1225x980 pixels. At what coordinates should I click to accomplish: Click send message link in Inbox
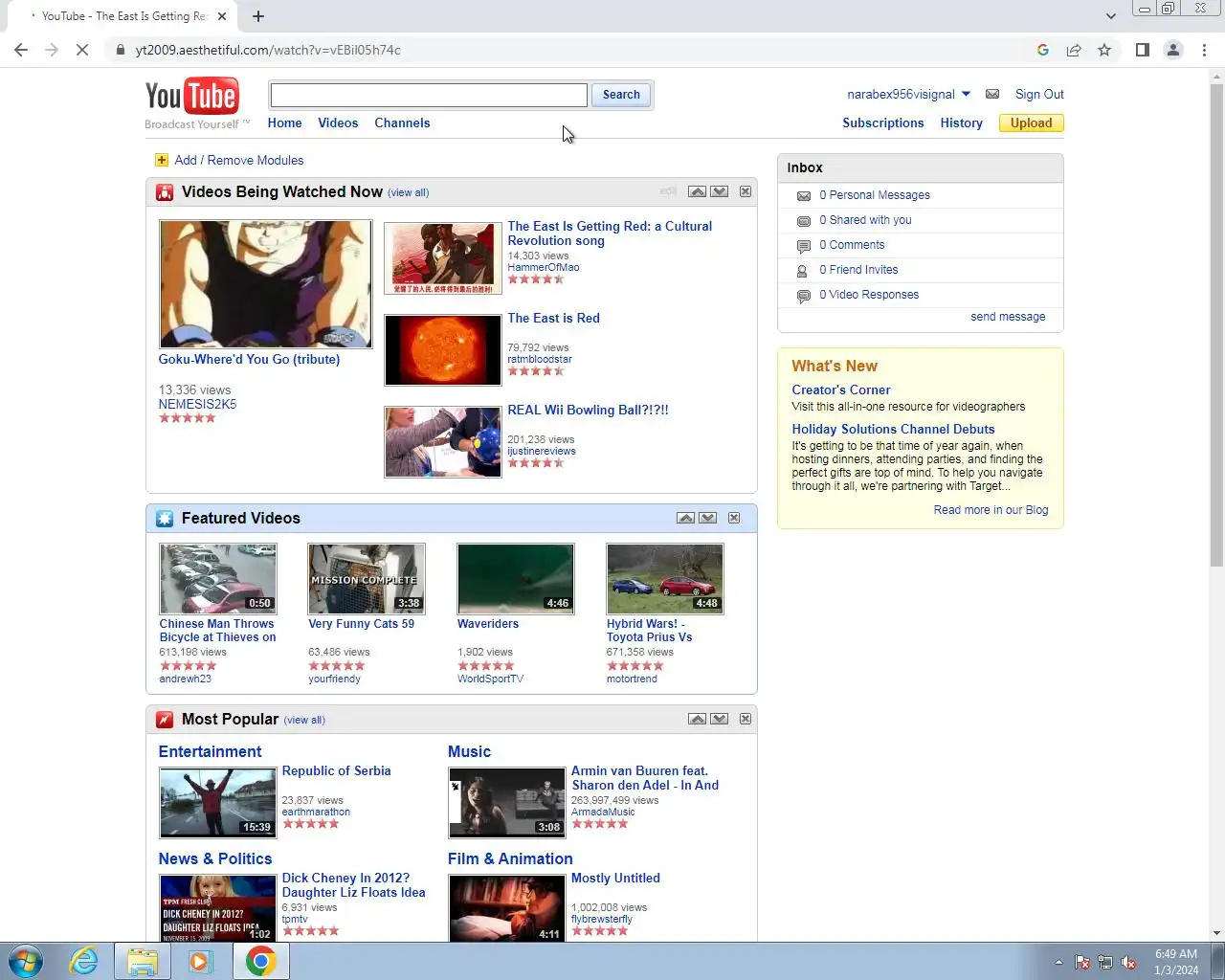(x=1008, y=317)
